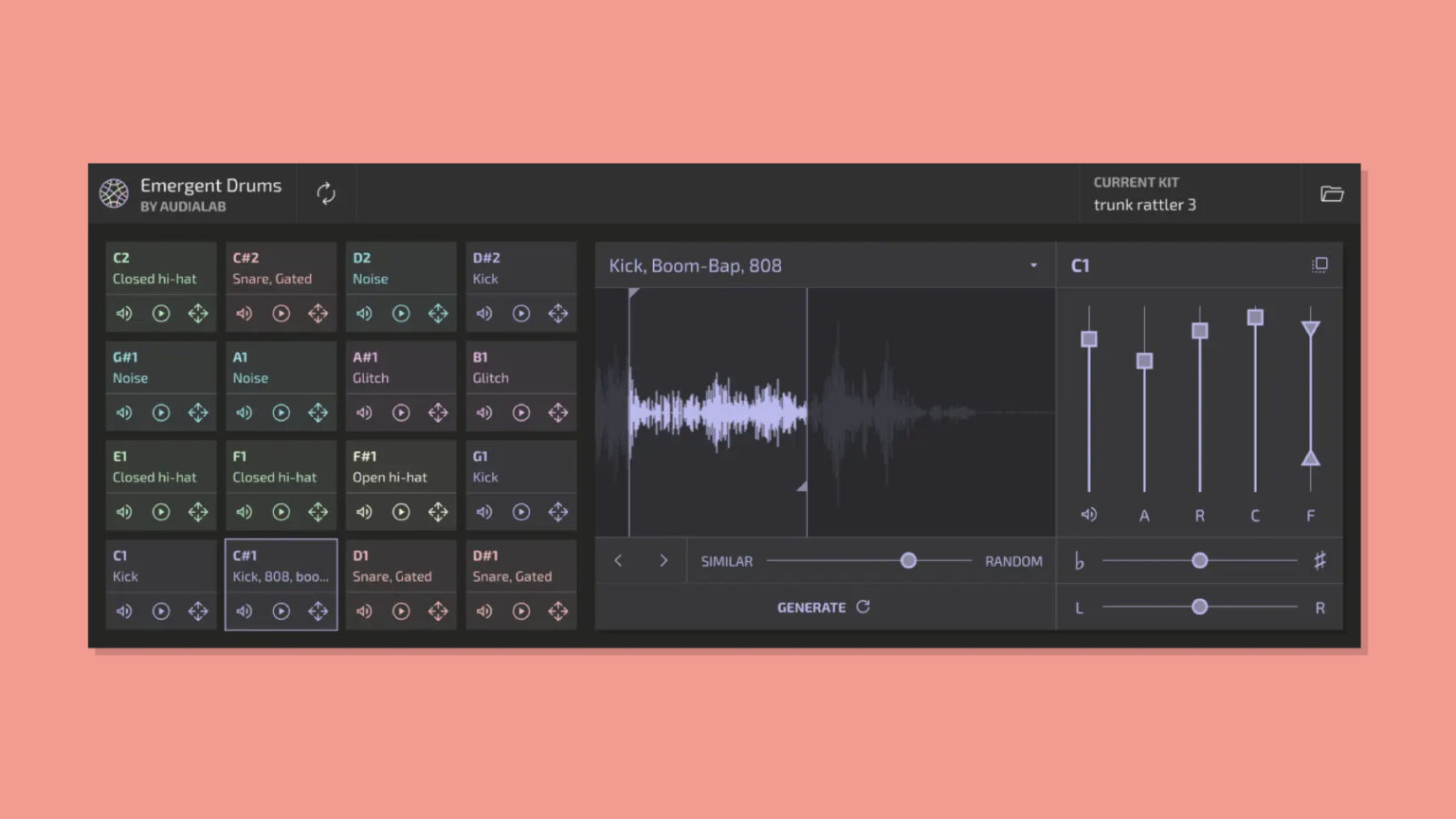Open the kit folder browser icon

tap(1332, 193)
